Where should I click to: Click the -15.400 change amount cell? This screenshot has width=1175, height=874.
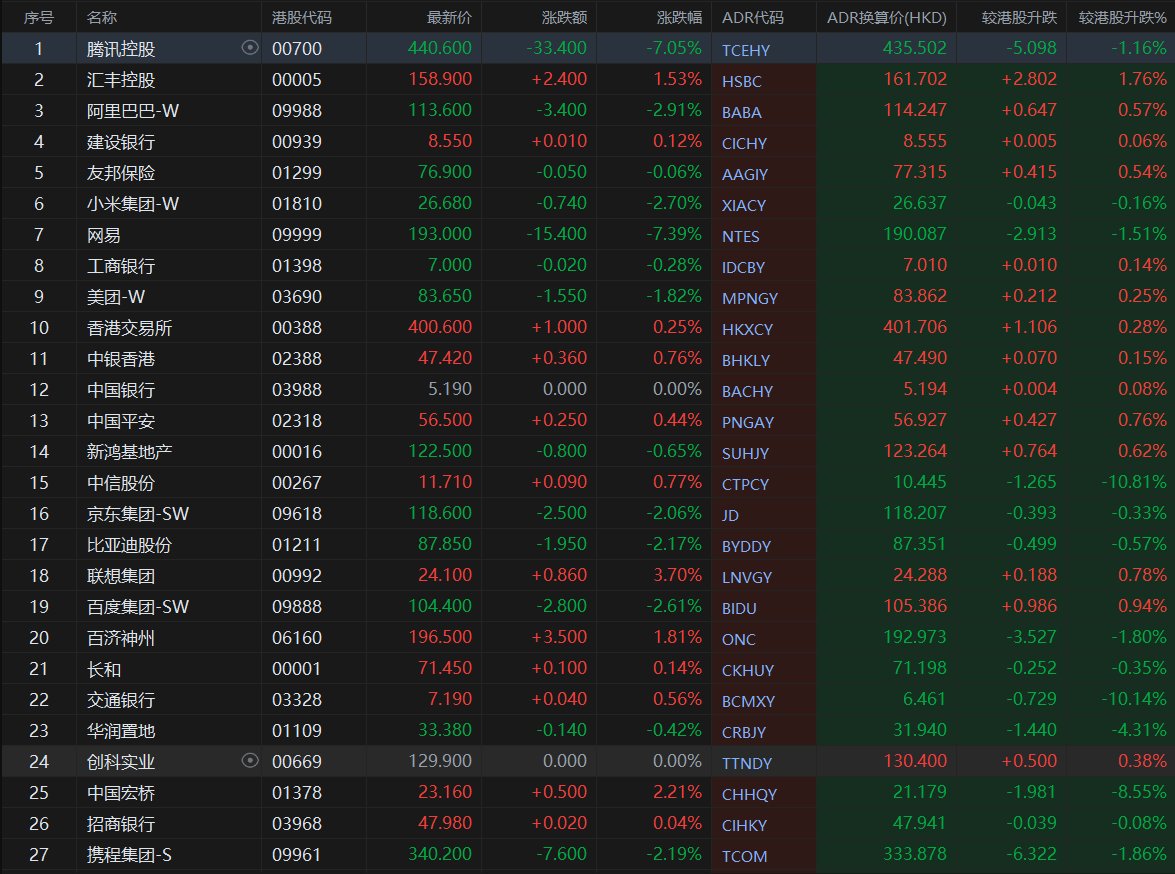click(x=557, y=234)
